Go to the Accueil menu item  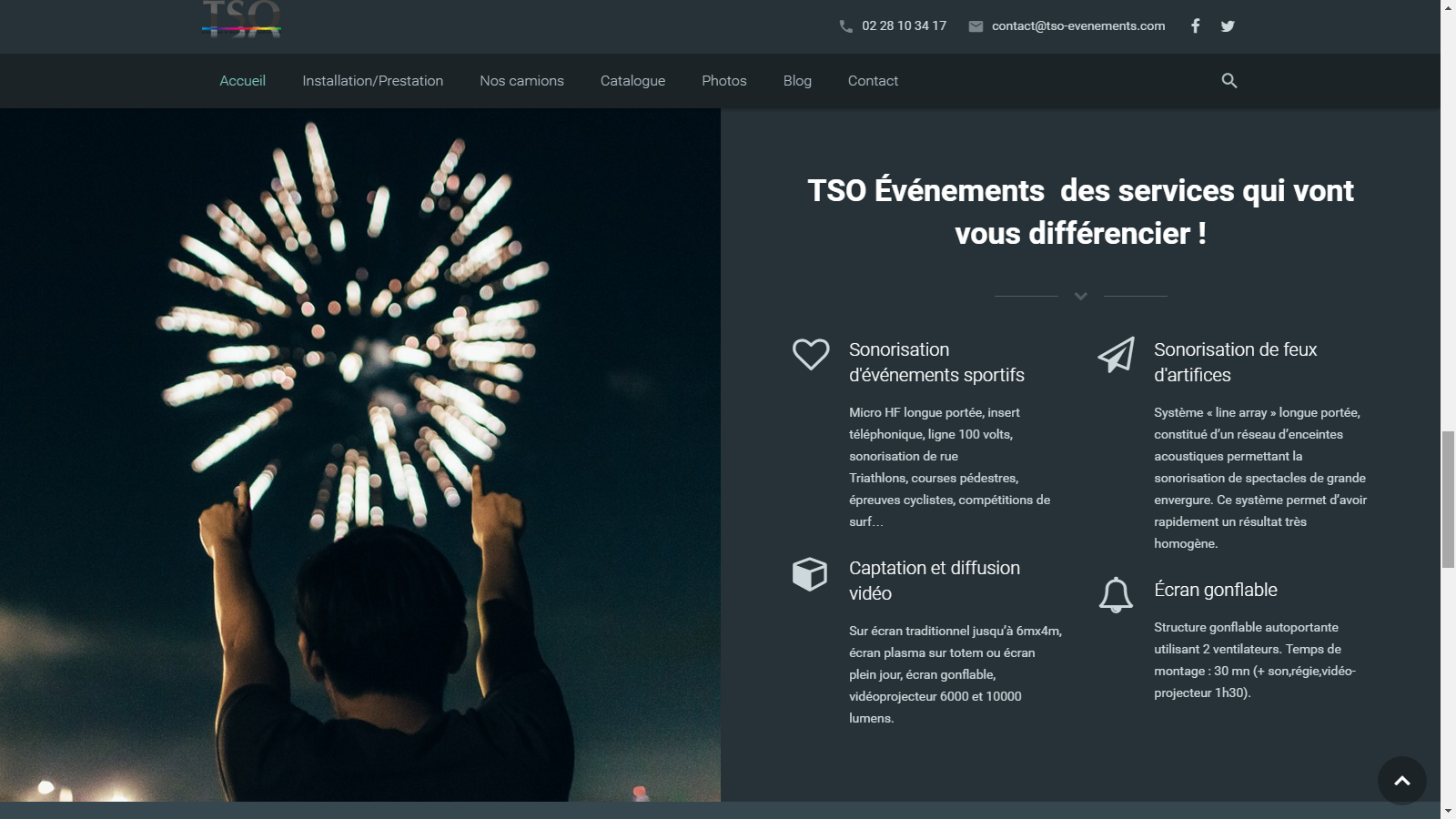click(x=242, y=81)
